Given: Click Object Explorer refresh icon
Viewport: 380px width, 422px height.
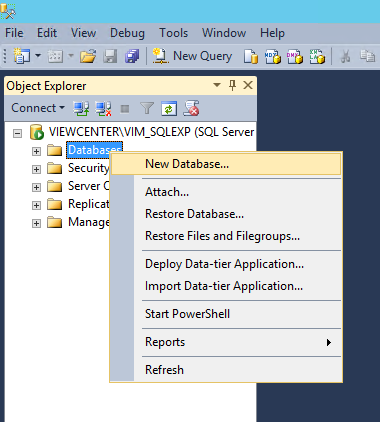Looking at the screenshot, I should point(169,108).
